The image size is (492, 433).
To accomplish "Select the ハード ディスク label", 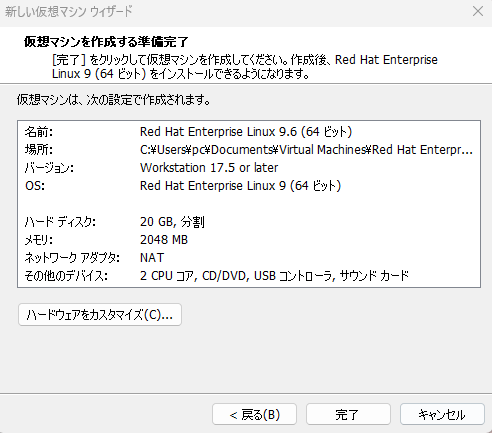I will point(60,222).
